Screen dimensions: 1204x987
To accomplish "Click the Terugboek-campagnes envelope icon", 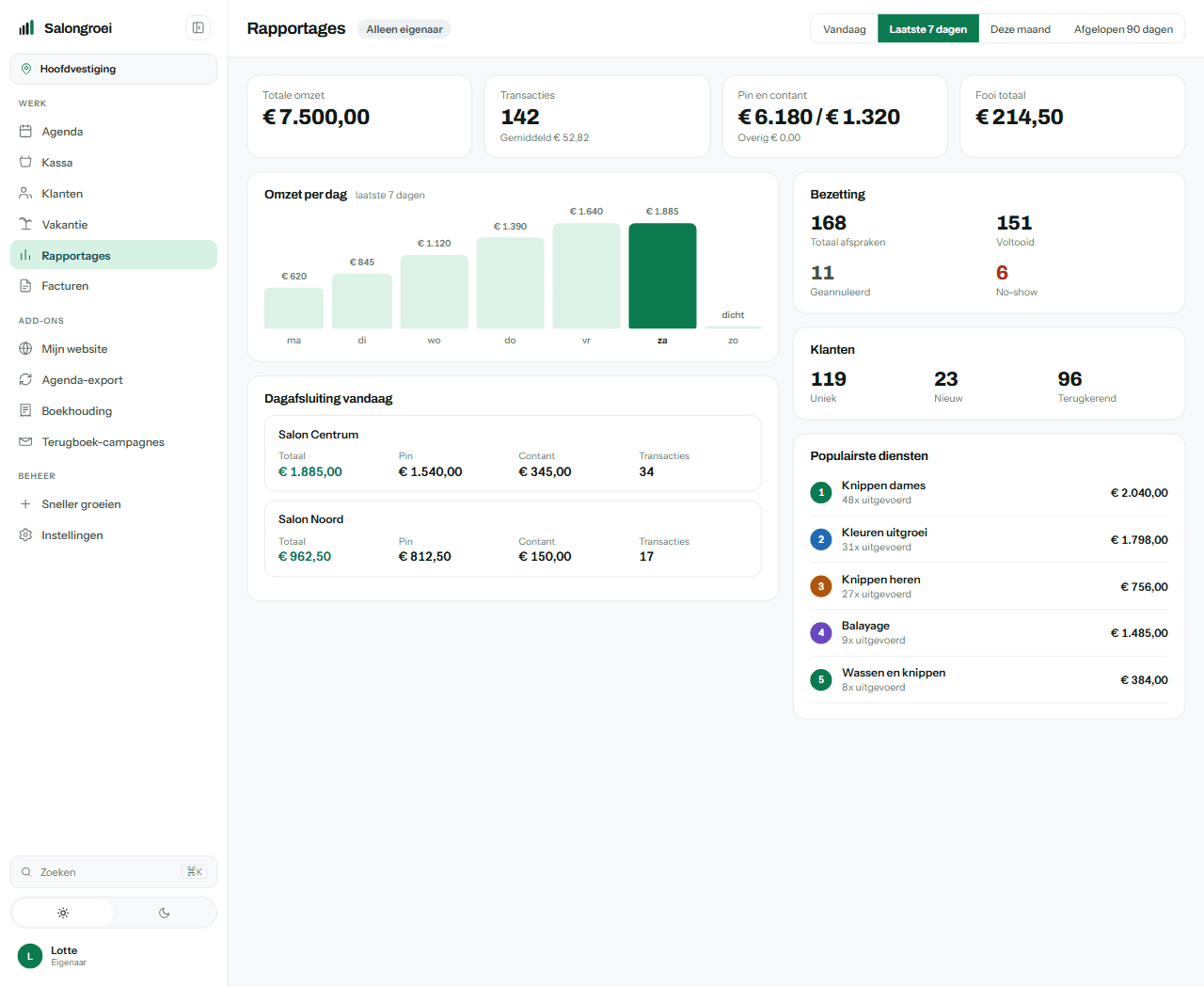I will (25, 442).
